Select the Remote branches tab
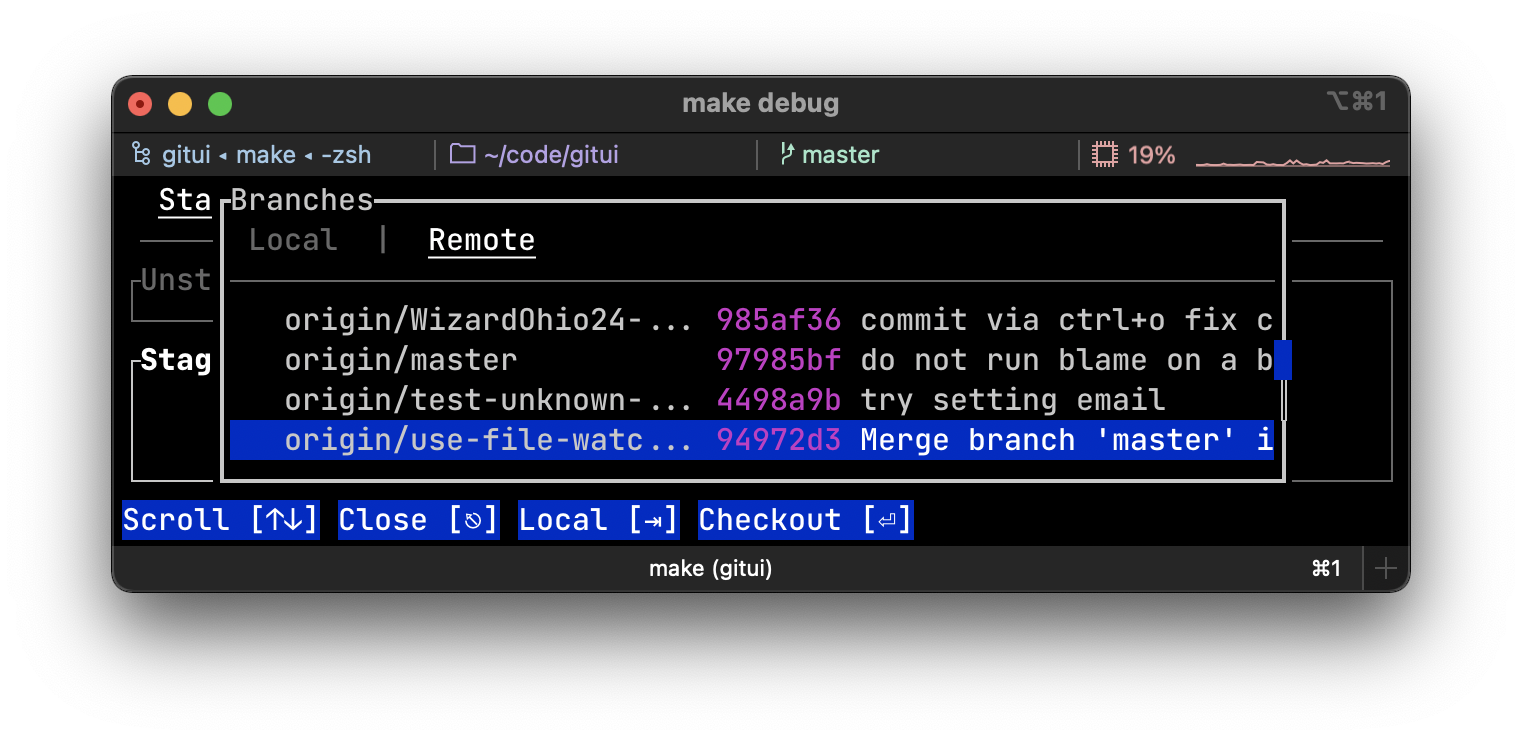The image size is (1522, 740). [x=482, y=240]
